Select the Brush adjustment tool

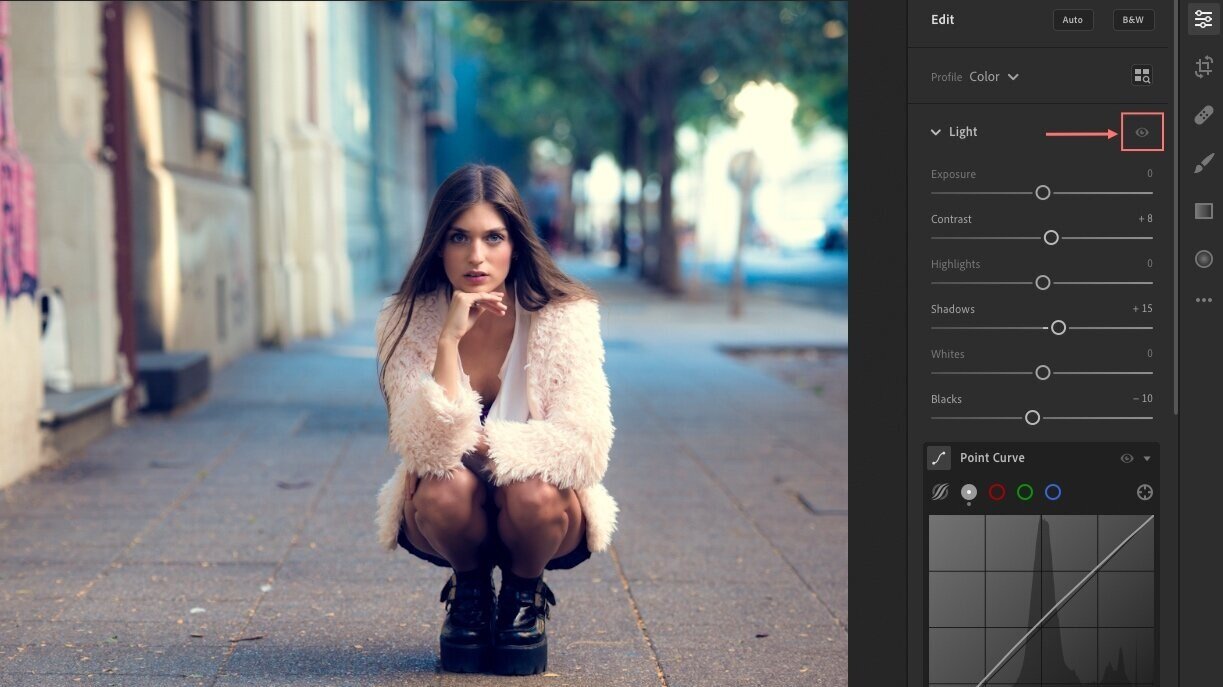(1203, 163)
